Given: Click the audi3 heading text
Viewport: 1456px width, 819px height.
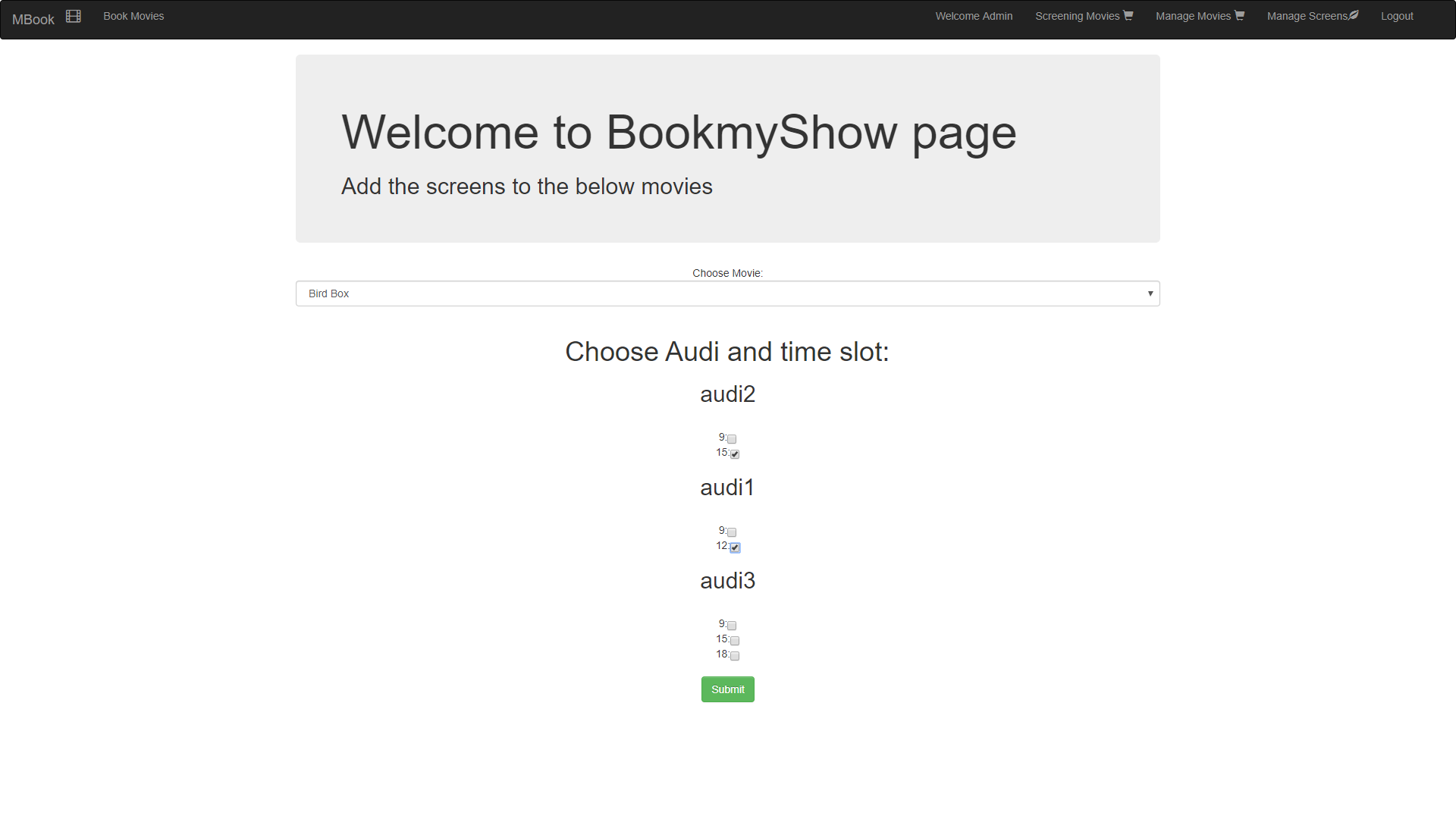Looking at the screenshot, I should [728, 581].
